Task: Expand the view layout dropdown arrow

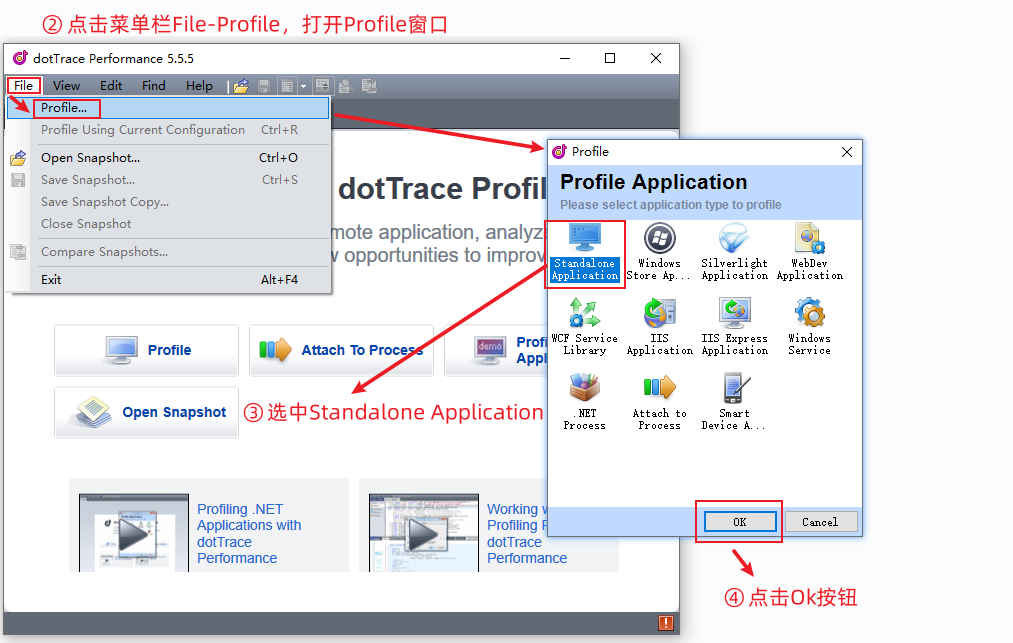Action: tap(303, 86)
